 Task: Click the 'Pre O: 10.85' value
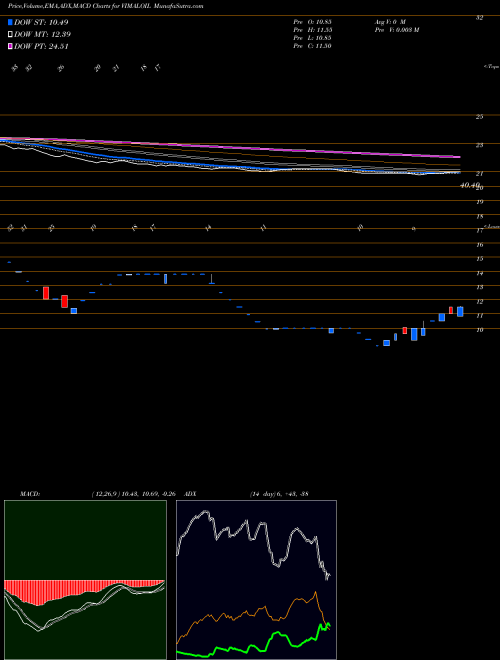(313, 21)
